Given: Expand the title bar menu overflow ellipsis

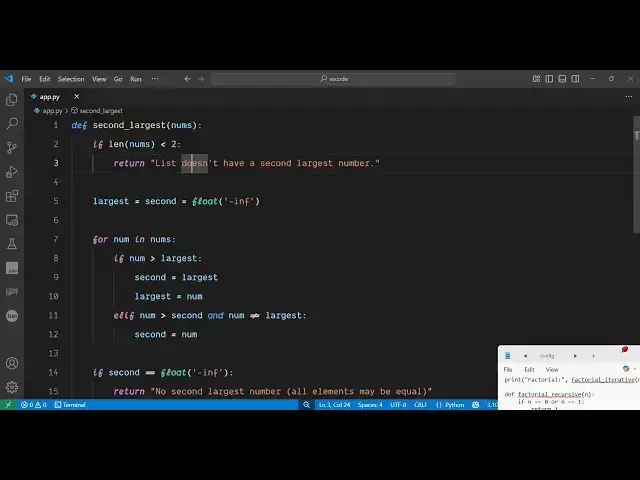Looking at the screenshot, I should [155, 79].
